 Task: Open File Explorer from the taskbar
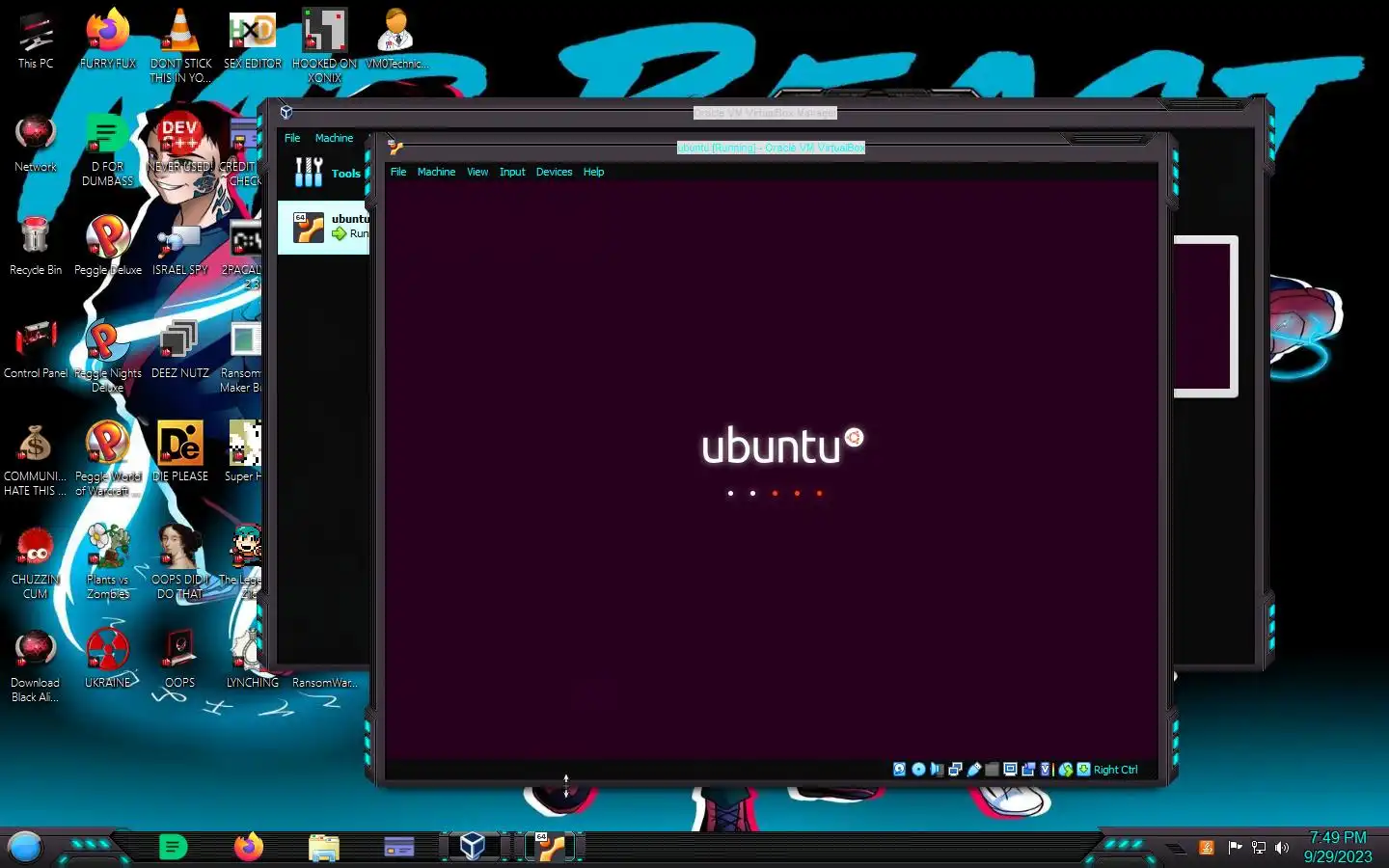(x=324, y=847)
